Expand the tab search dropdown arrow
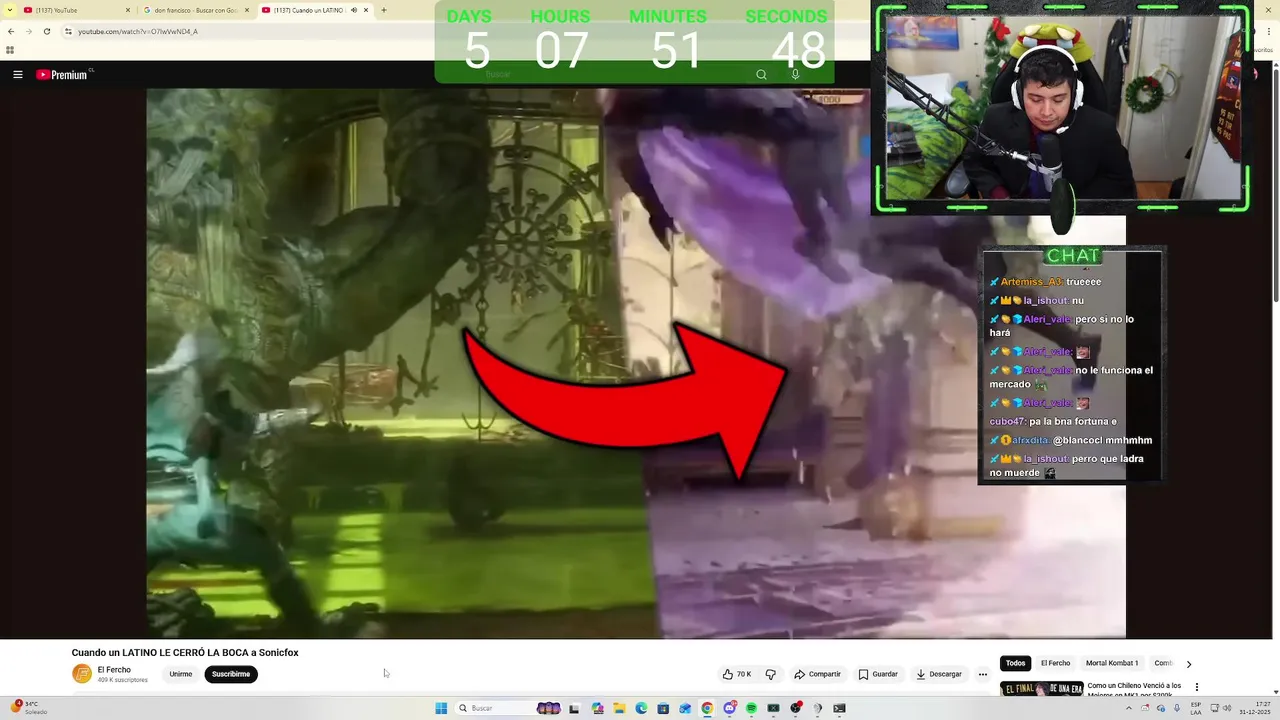 pyautogui.click(x=9, y=10)
